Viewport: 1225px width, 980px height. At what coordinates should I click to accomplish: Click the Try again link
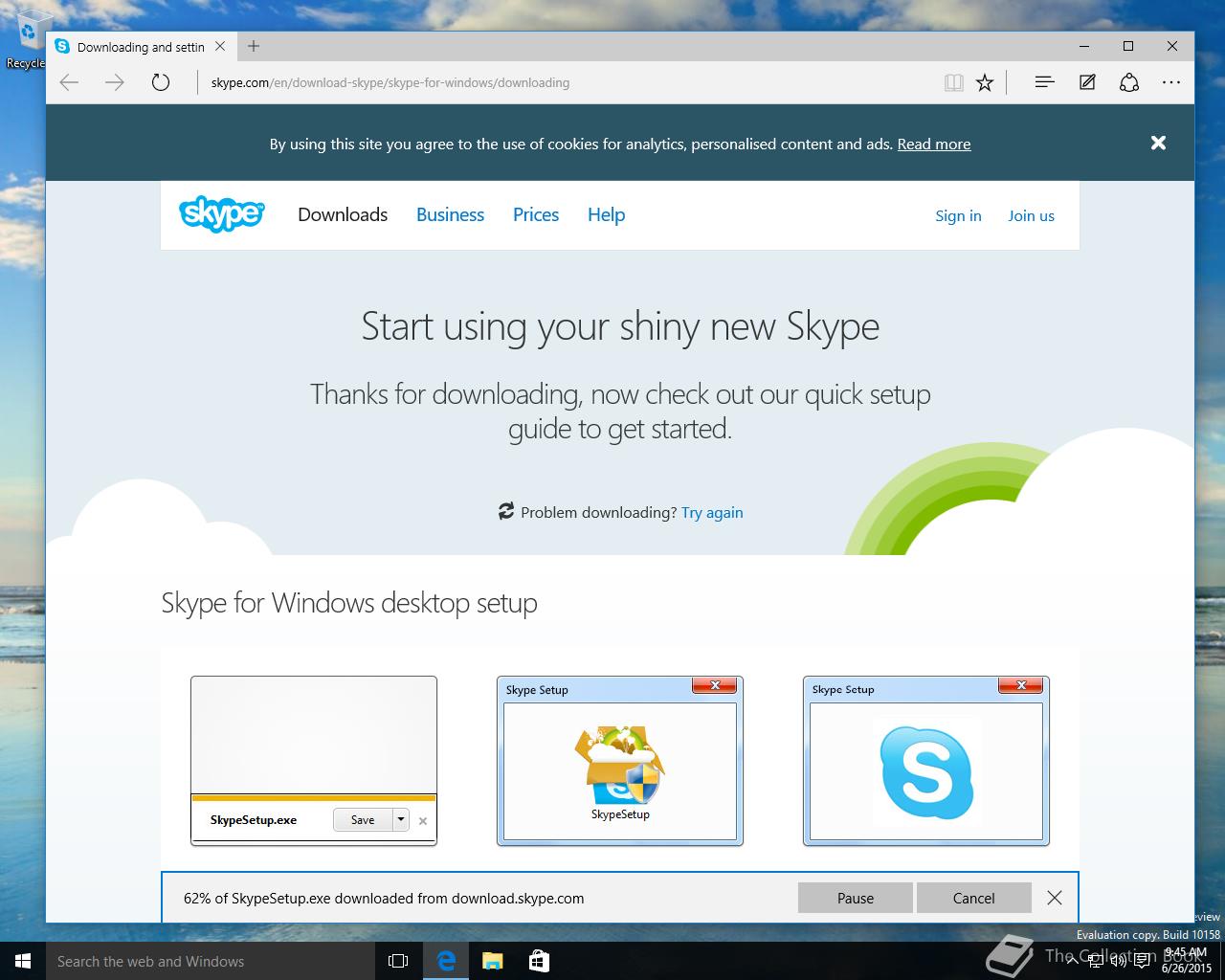click(712, 512)
